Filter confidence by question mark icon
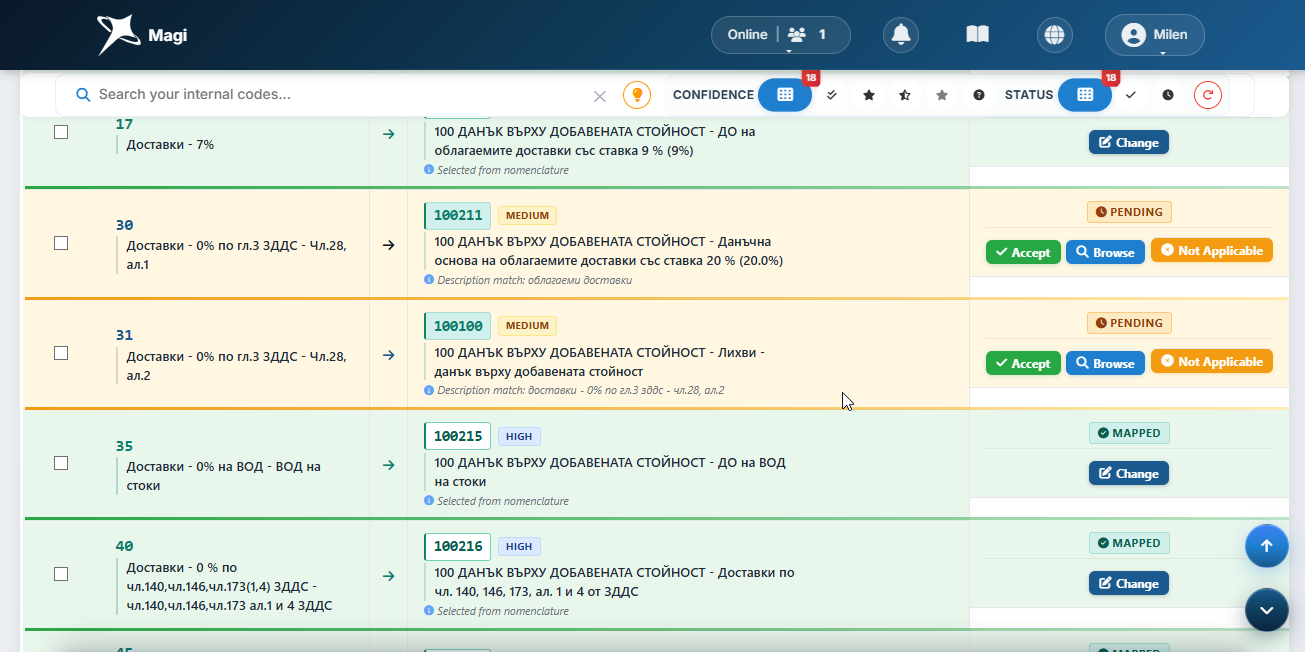 tap(979, 95)
